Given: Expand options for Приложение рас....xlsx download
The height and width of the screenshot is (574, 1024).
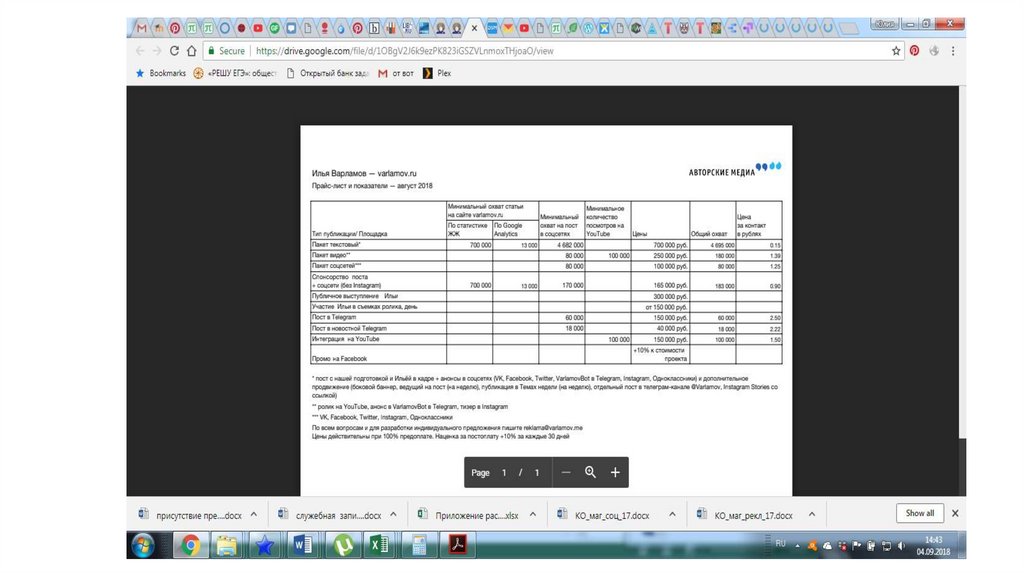Looking at the screenshot, I should [533, 515].
